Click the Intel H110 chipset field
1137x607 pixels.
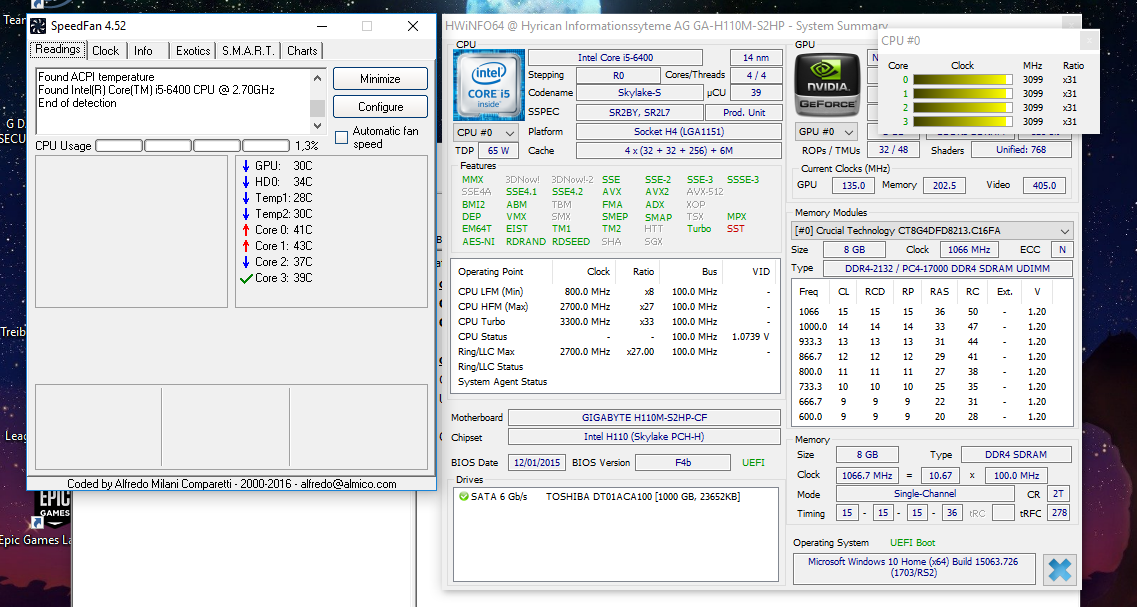[x=644, y=437]
